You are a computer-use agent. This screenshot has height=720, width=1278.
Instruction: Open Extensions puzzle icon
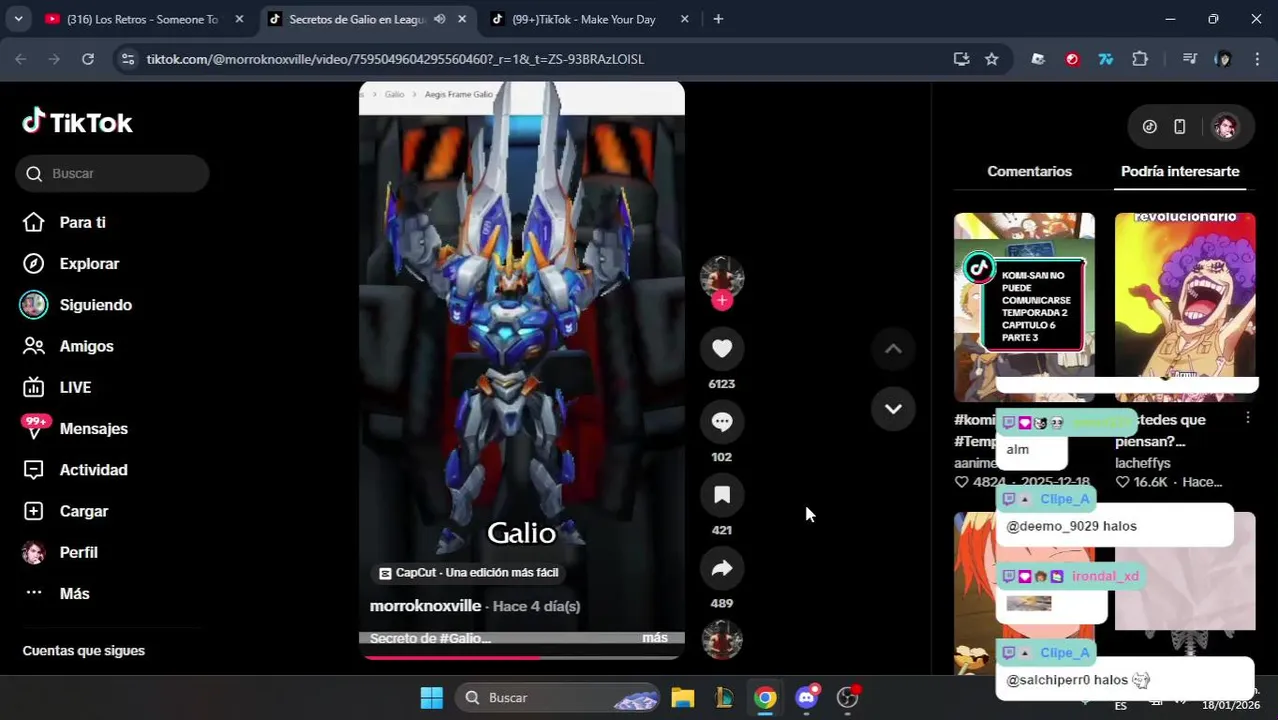tap(1140, 59)
